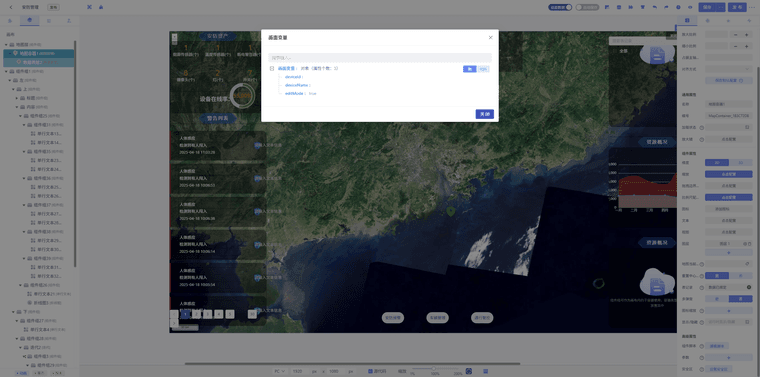Open the more options ellipsis at top right
The height and width of the screenshot is (377, 760).
(752, 7)
